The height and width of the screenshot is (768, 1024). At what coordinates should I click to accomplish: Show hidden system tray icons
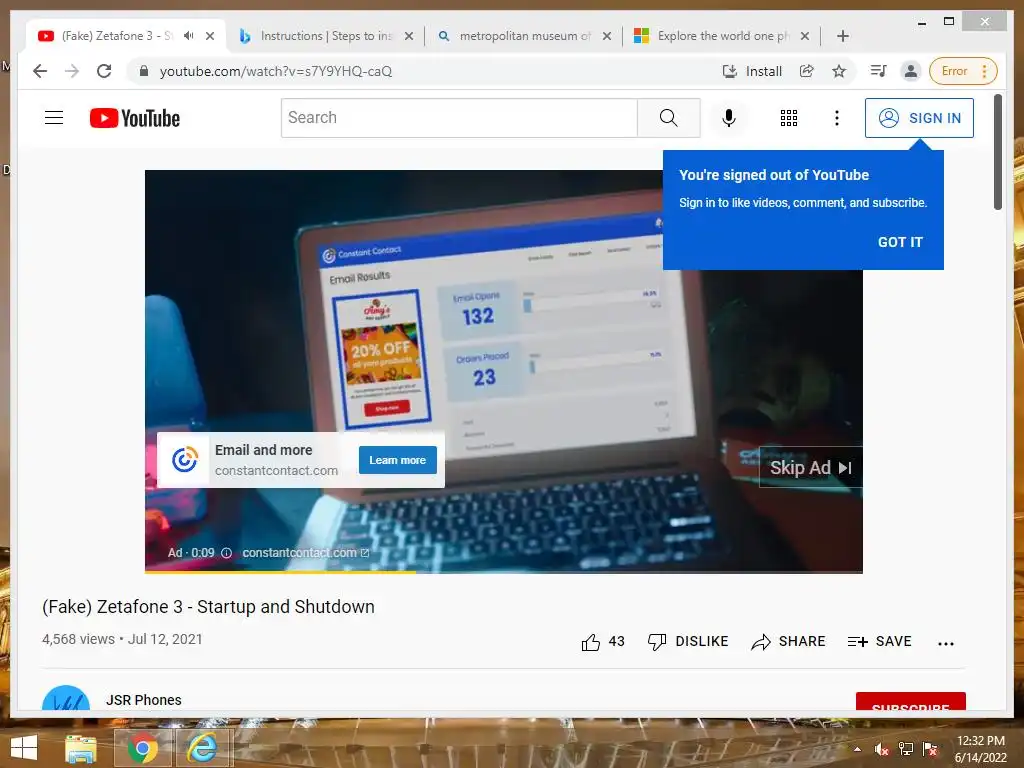click(857, 749)
